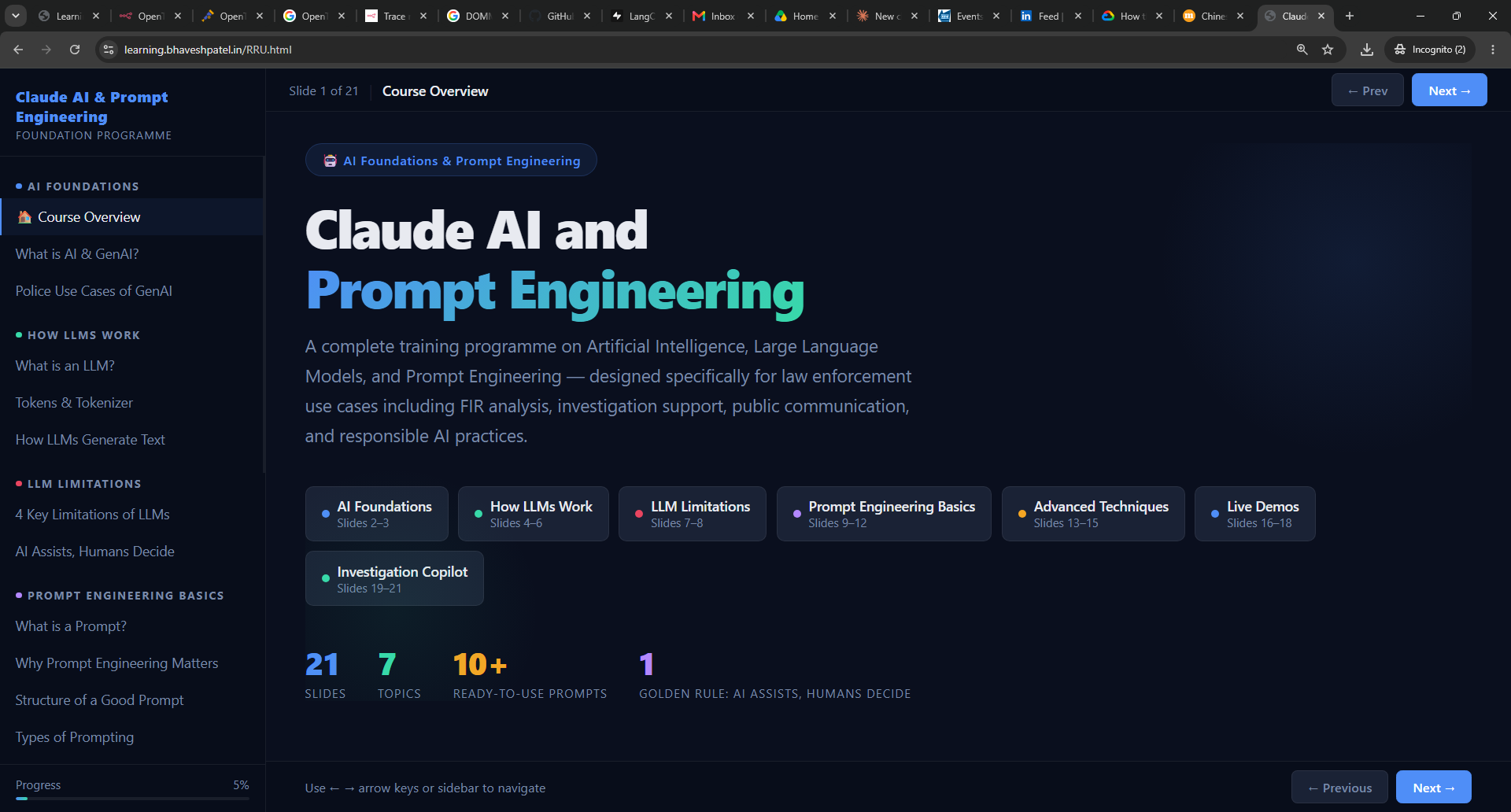Close the LangC tab
Image resolution: width=1511 pixels, height=812 pixels.
669,16
